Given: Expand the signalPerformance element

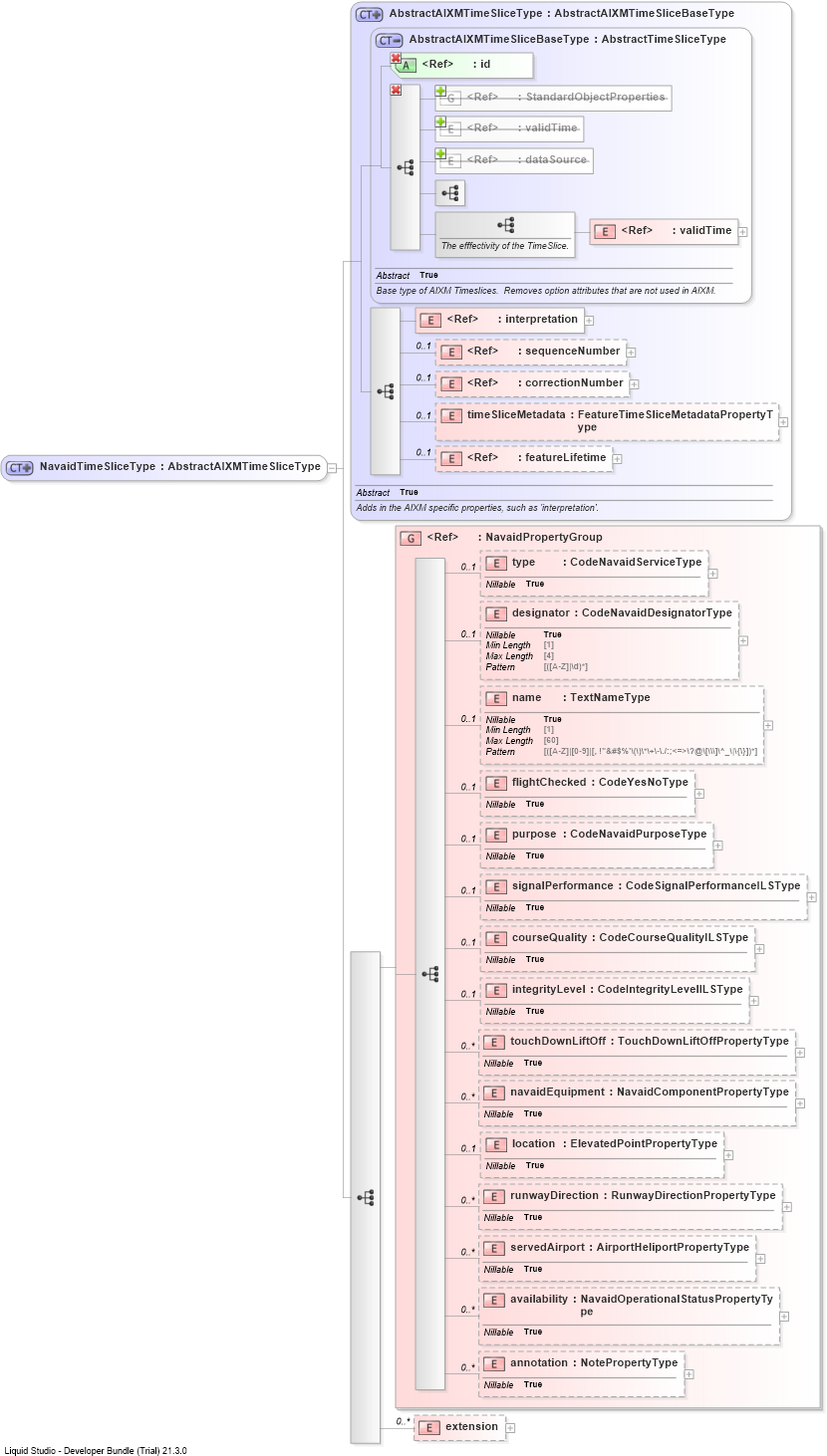Looking at the screenshot, I should click(812, 897).
